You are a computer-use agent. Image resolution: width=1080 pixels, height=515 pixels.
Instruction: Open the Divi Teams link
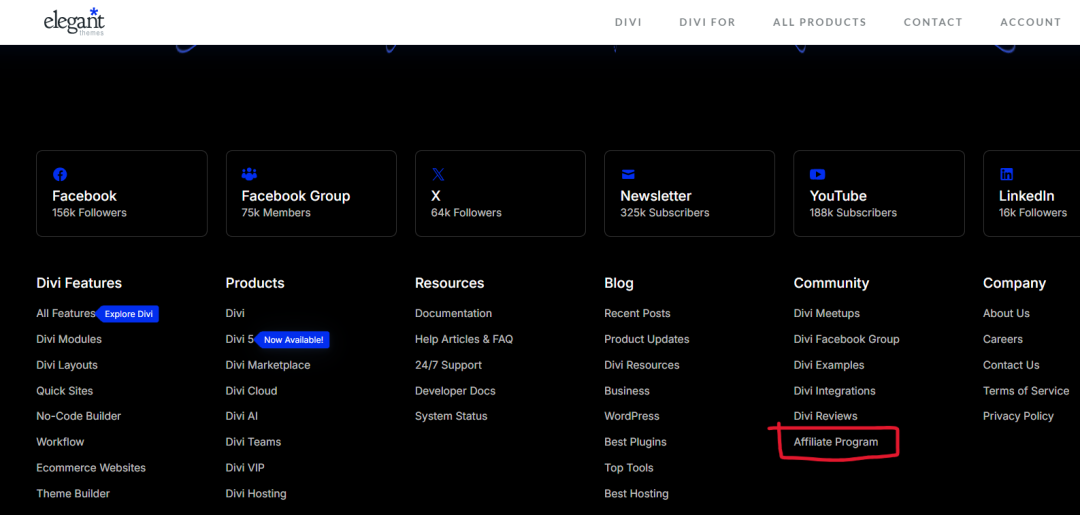[253, 442]
